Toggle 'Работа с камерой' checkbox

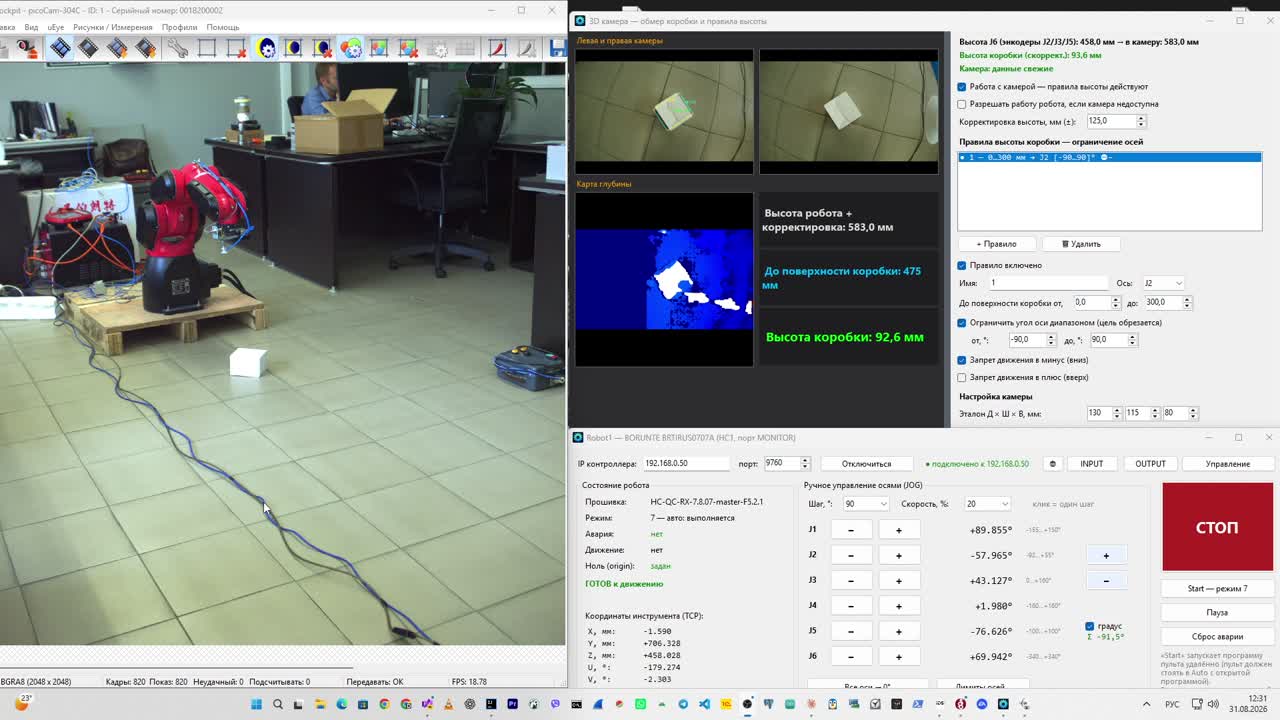962,87
